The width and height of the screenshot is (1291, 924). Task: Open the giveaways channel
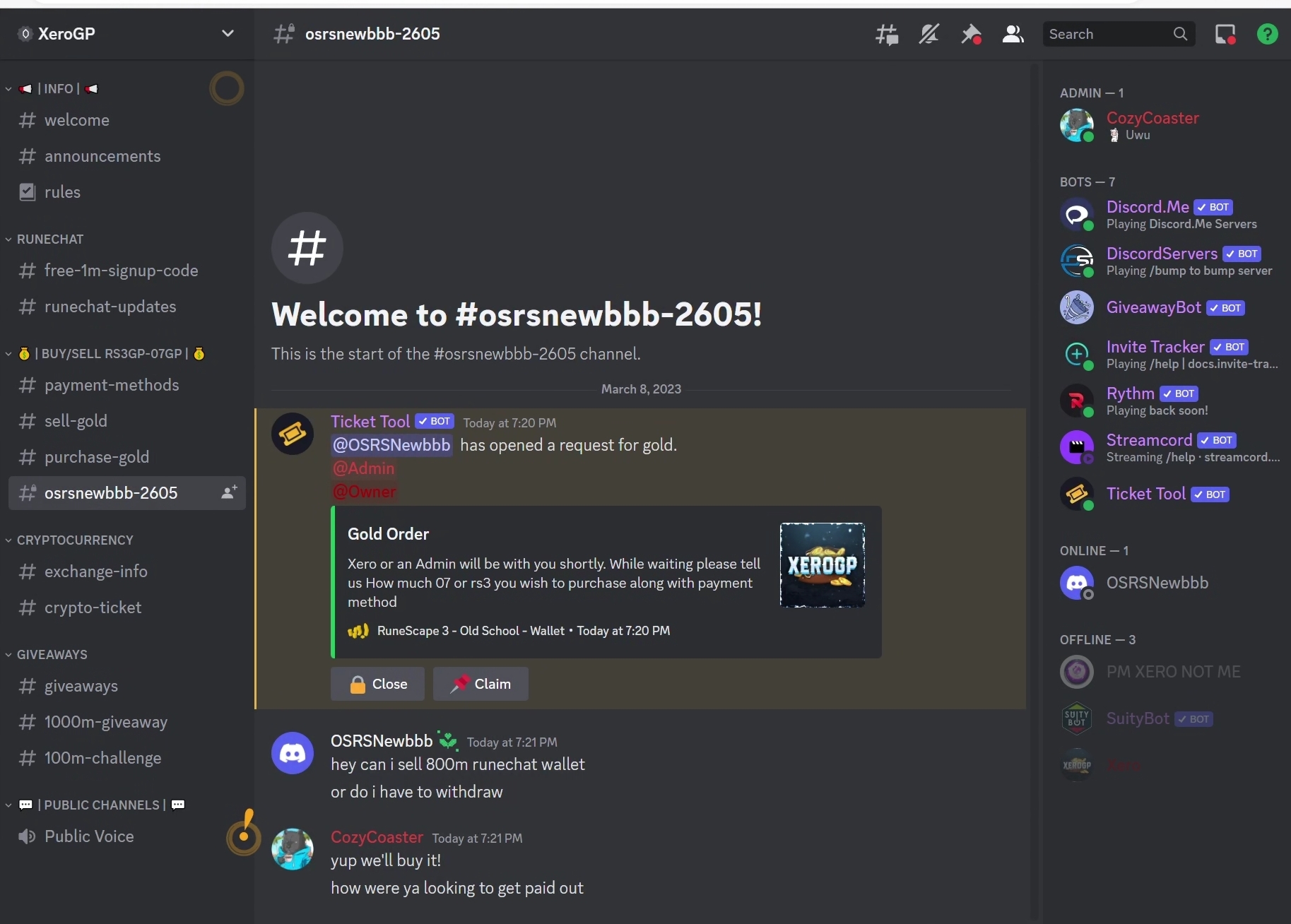127,686
